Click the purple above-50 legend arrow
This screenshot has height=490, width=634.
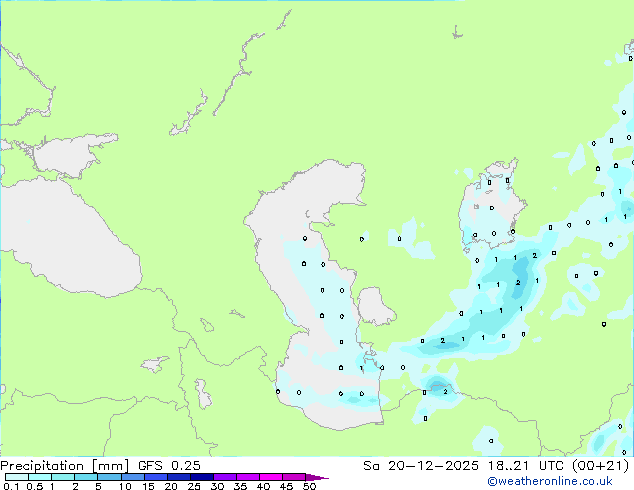tap(317, 477)
